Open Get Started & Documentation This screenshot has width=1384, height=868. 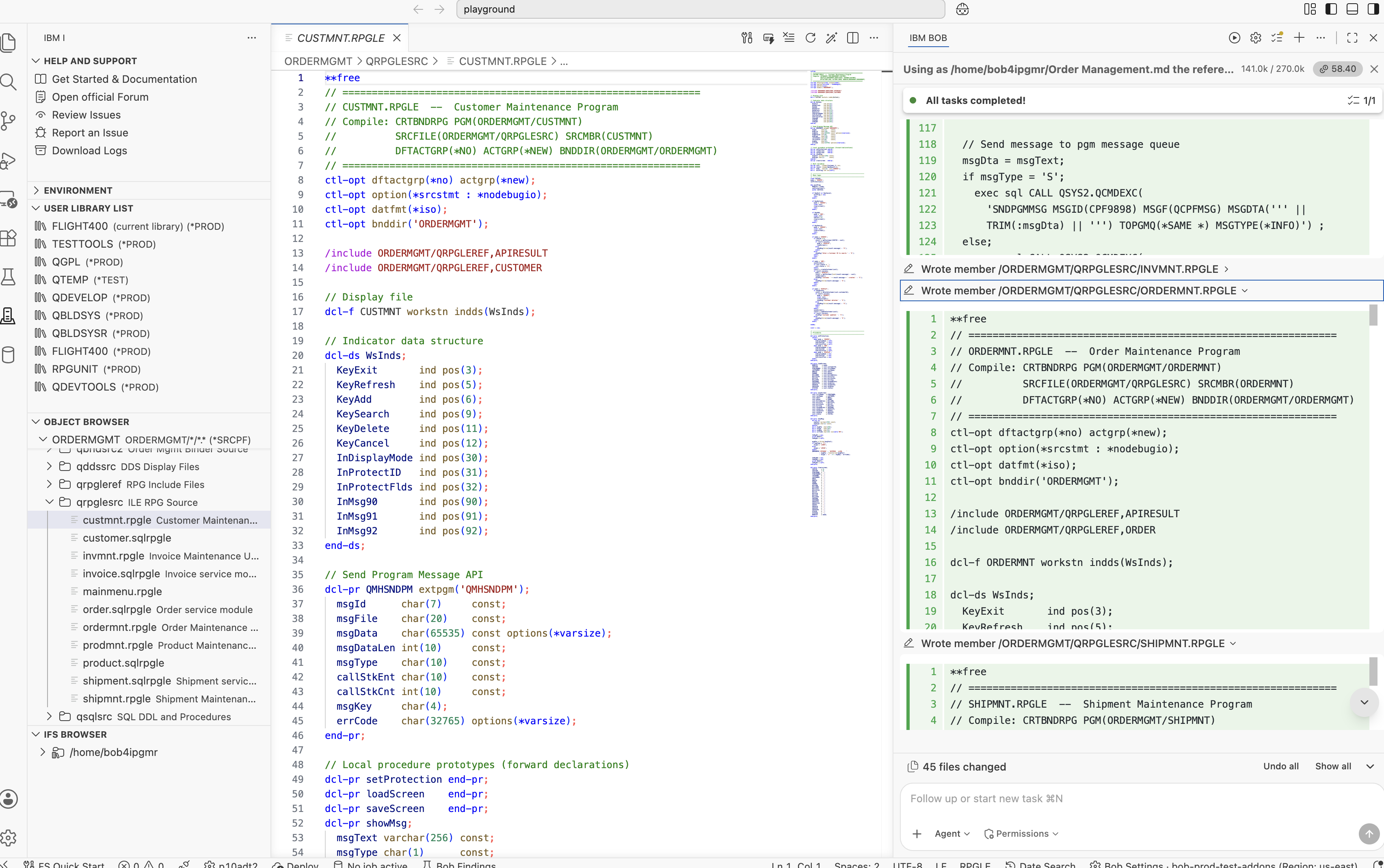124,79
